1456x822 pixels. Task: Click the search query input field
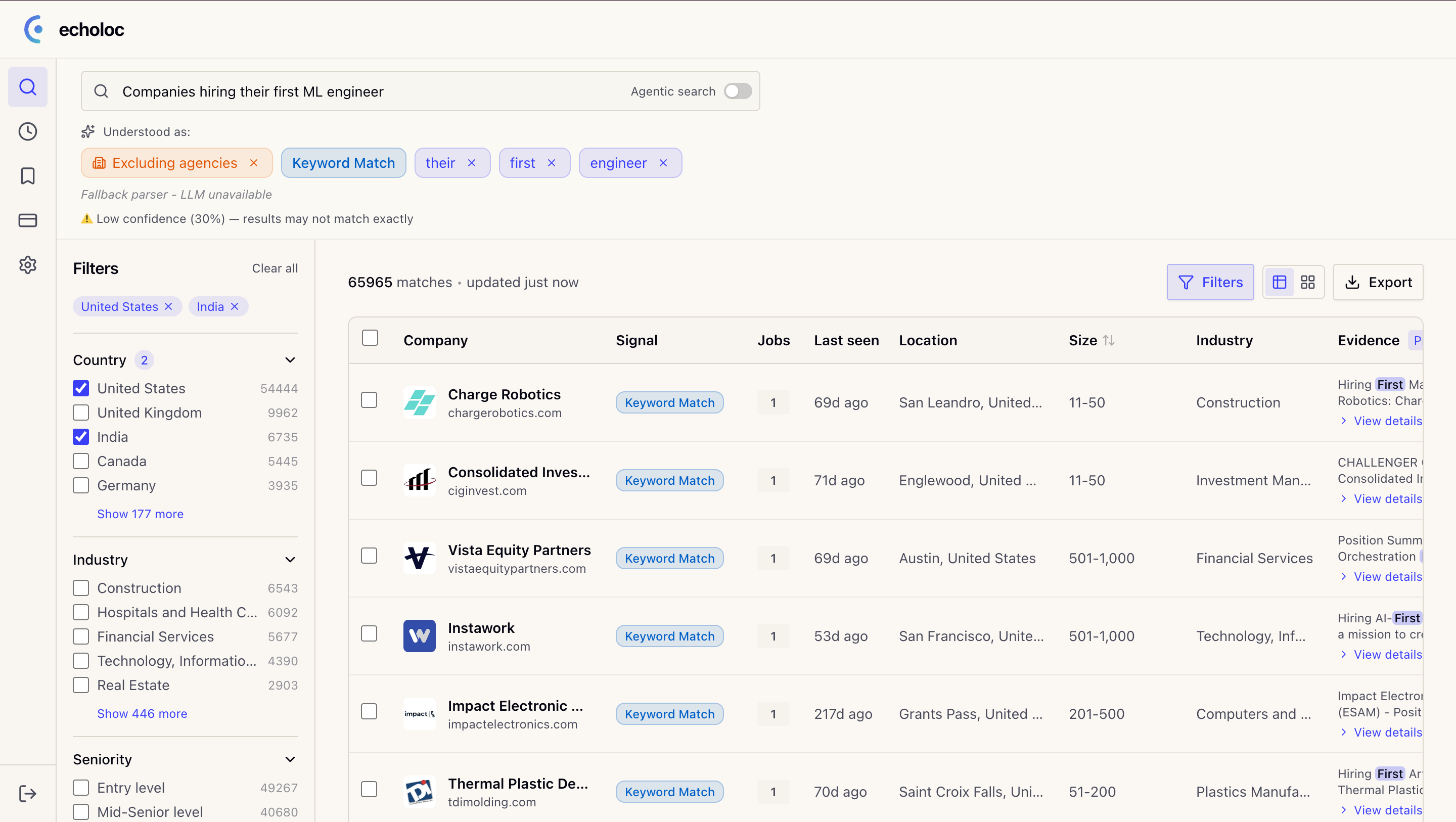tap(362, 92)
